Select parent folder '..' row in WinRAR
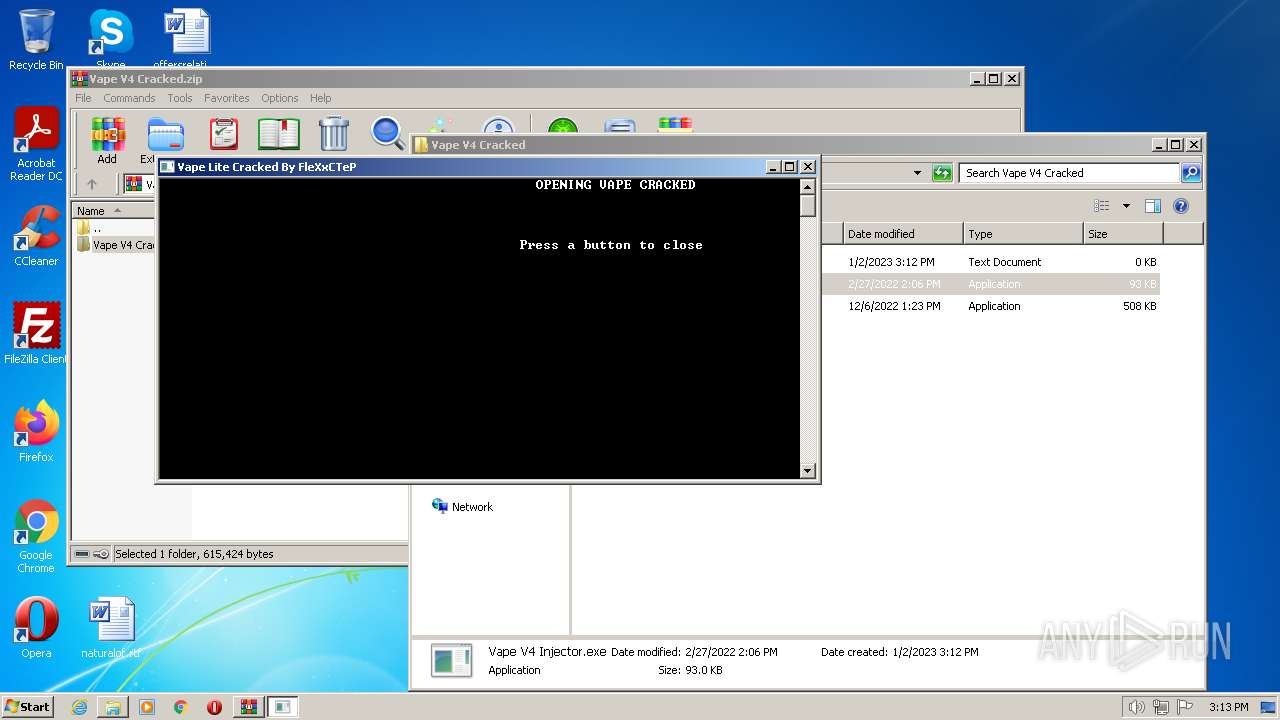Screen dimensions: 1280x720 [114, 228]
